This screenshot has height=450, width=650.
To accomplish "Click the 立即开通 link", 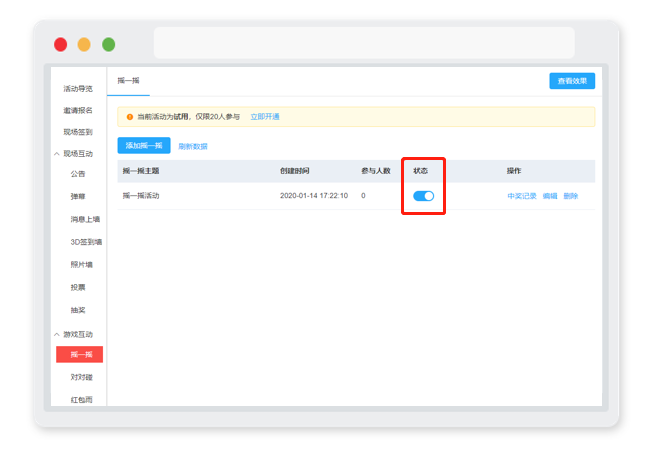I will (265, 117).
